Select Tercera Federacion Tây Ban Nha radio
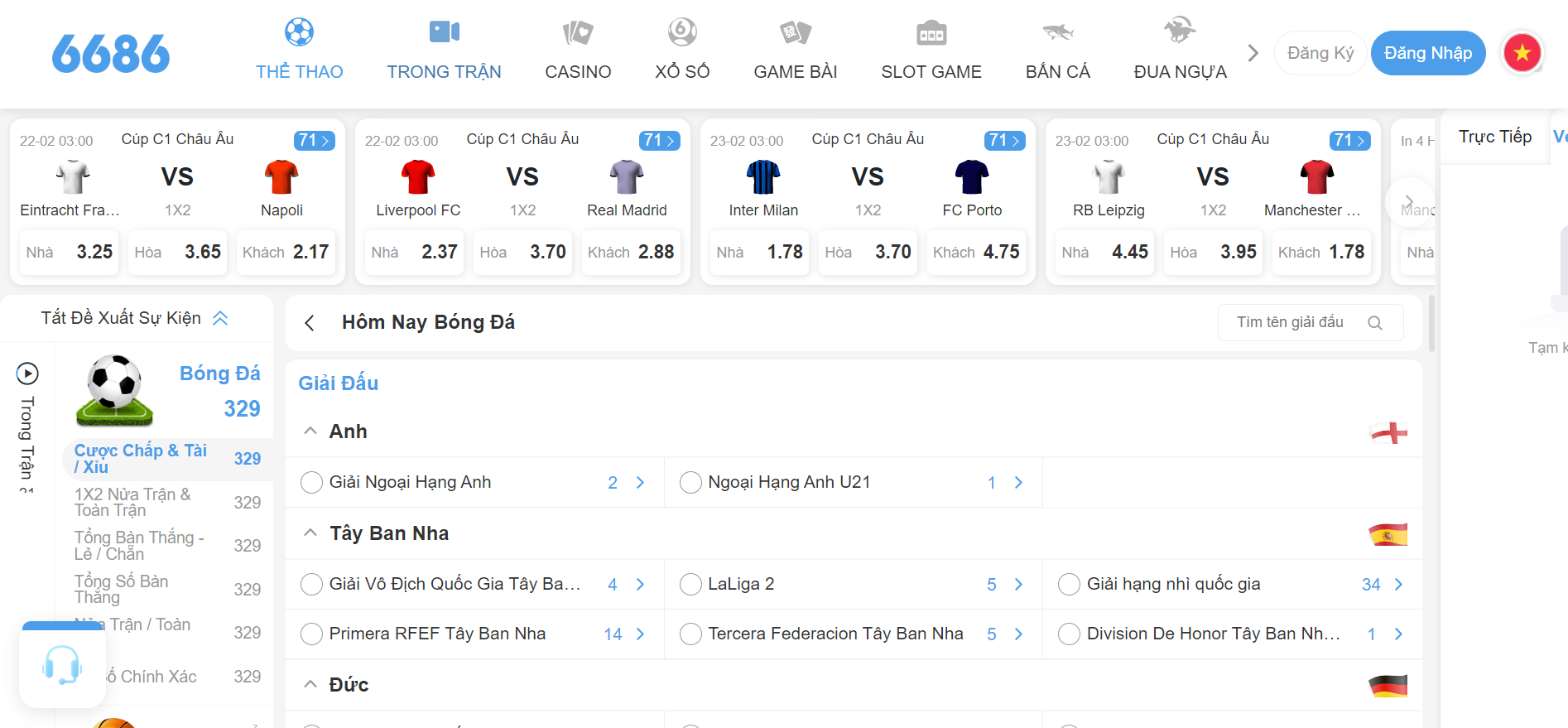The width and height of the screenshot is (1568, 728). 690,634
